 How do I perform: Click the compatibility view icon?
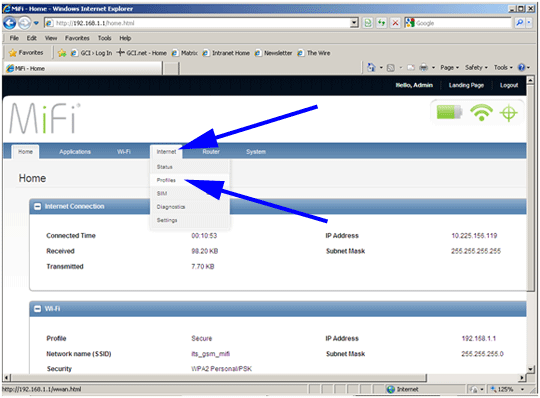pos(368,23)
